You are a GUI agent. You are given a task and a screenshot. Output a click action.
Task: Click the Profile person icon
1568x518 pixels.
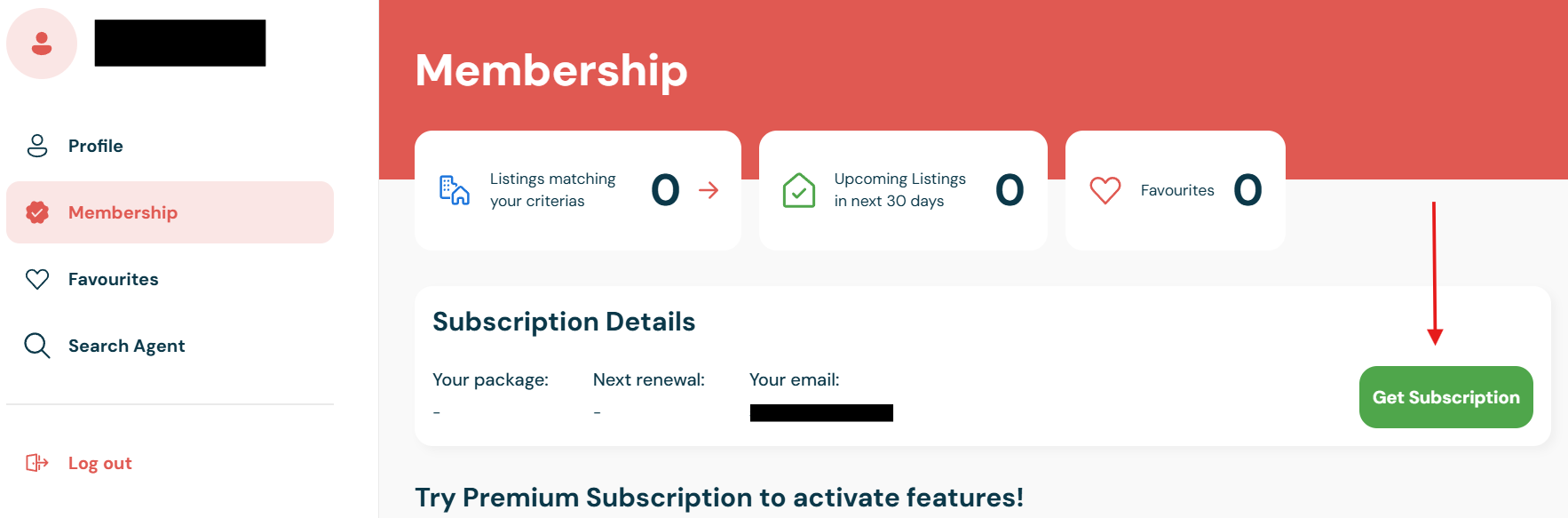click(x=37, y=146)
